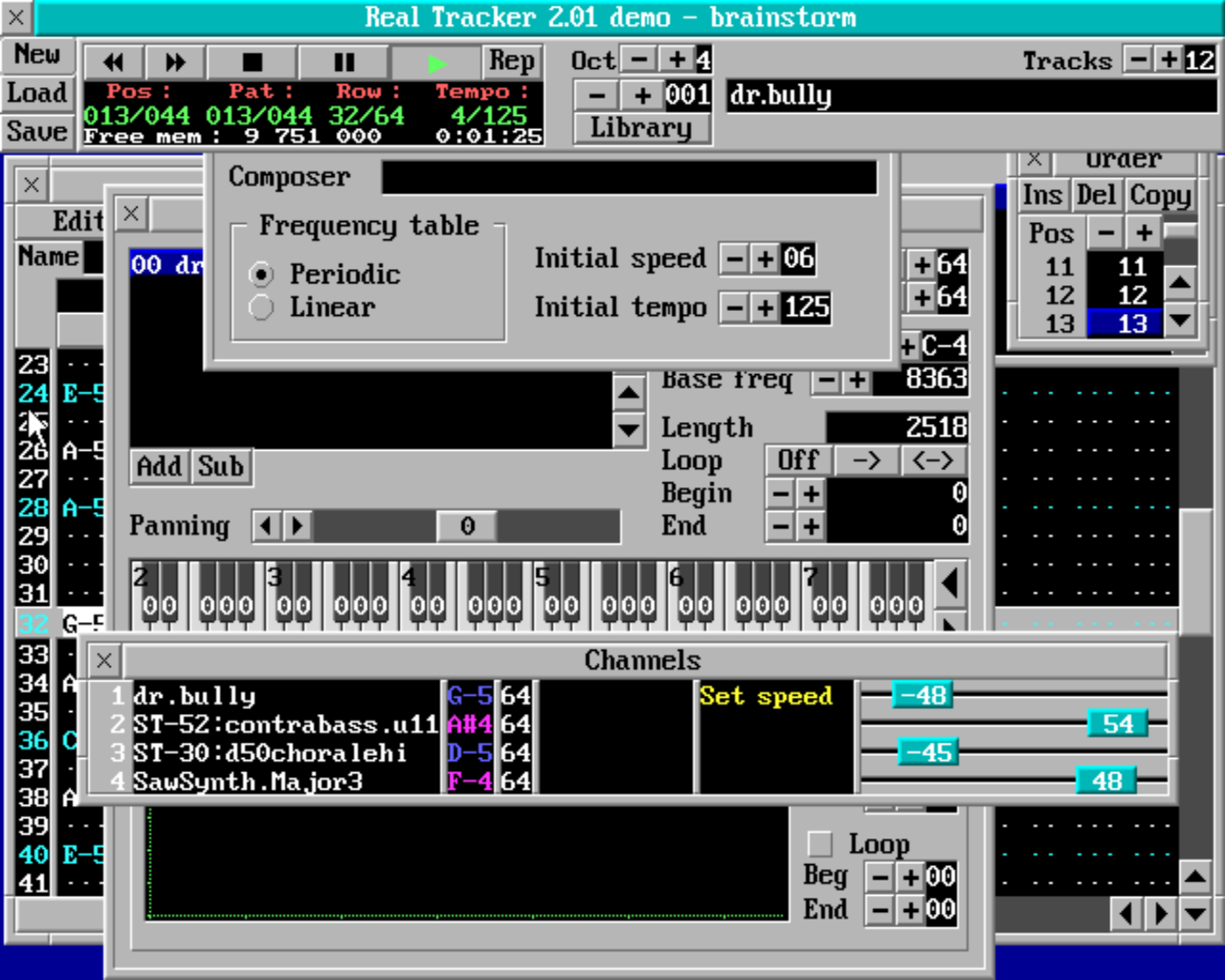The width and height of the screenshot is (1225, 980).
Task: Pause the song playback
Action: (344, 62)
